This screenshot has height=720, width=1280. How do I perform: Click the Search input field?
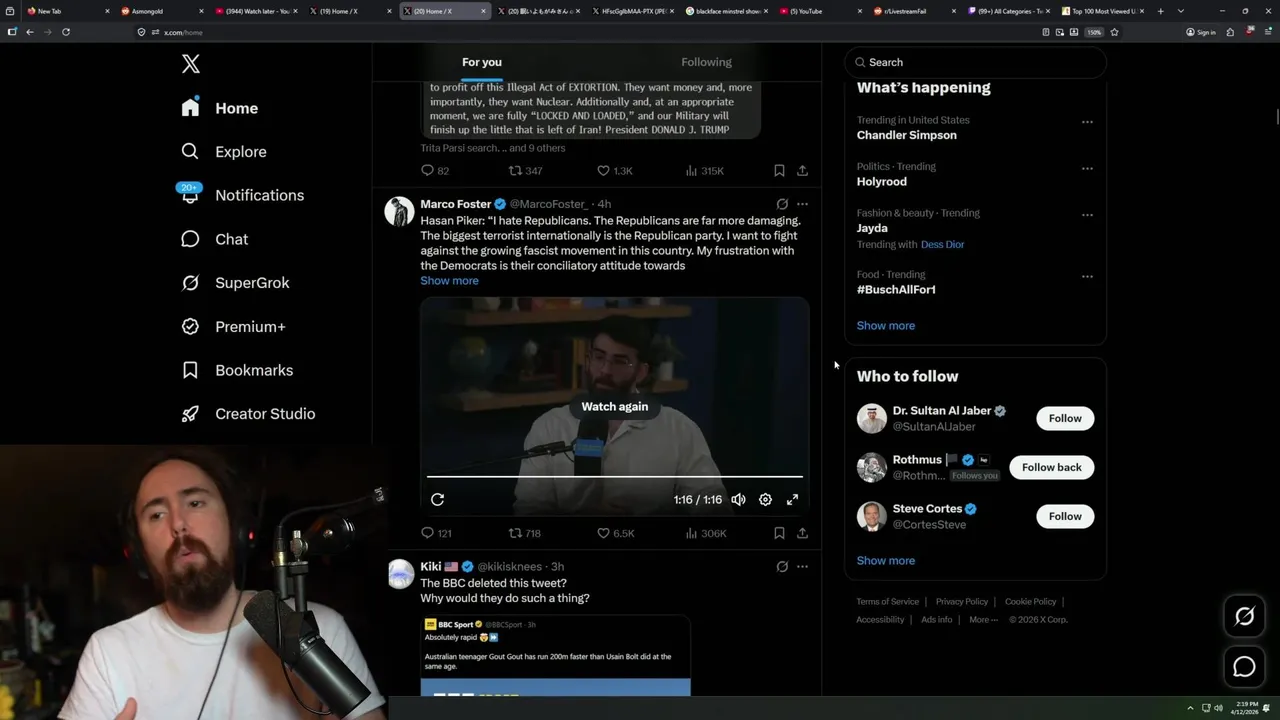tap(975, 62)
